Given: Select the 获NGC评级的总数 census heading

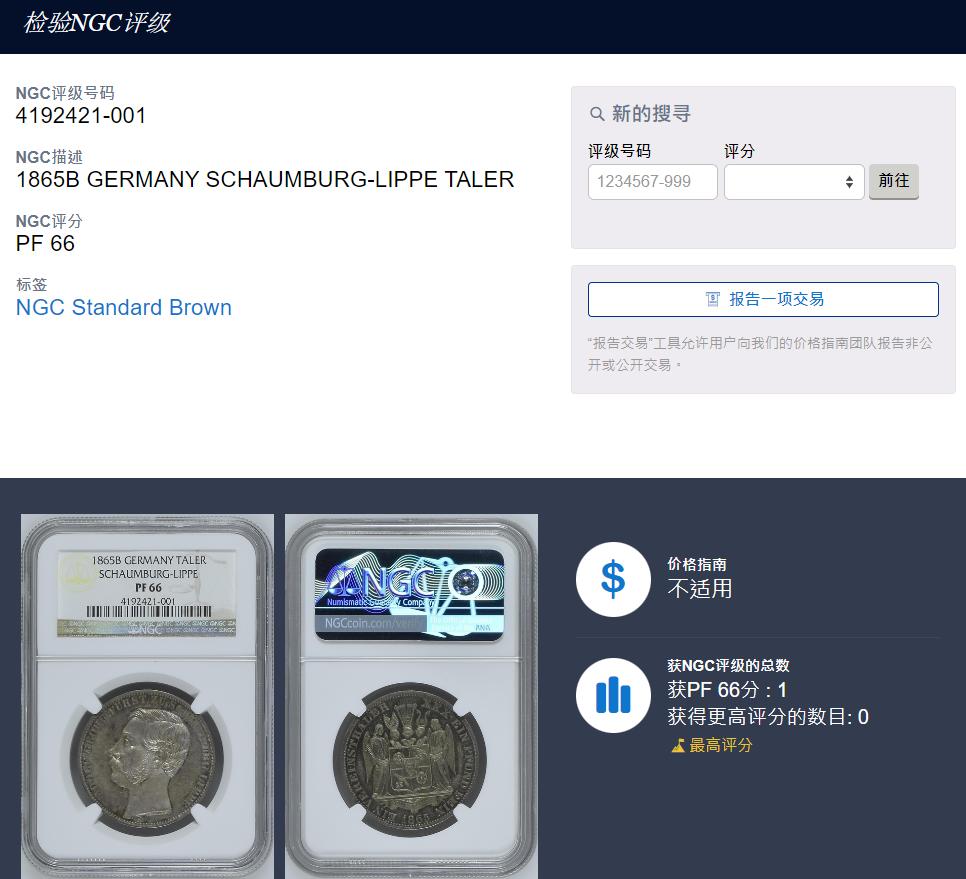Looking at the screenshot, I should (728, 665).
